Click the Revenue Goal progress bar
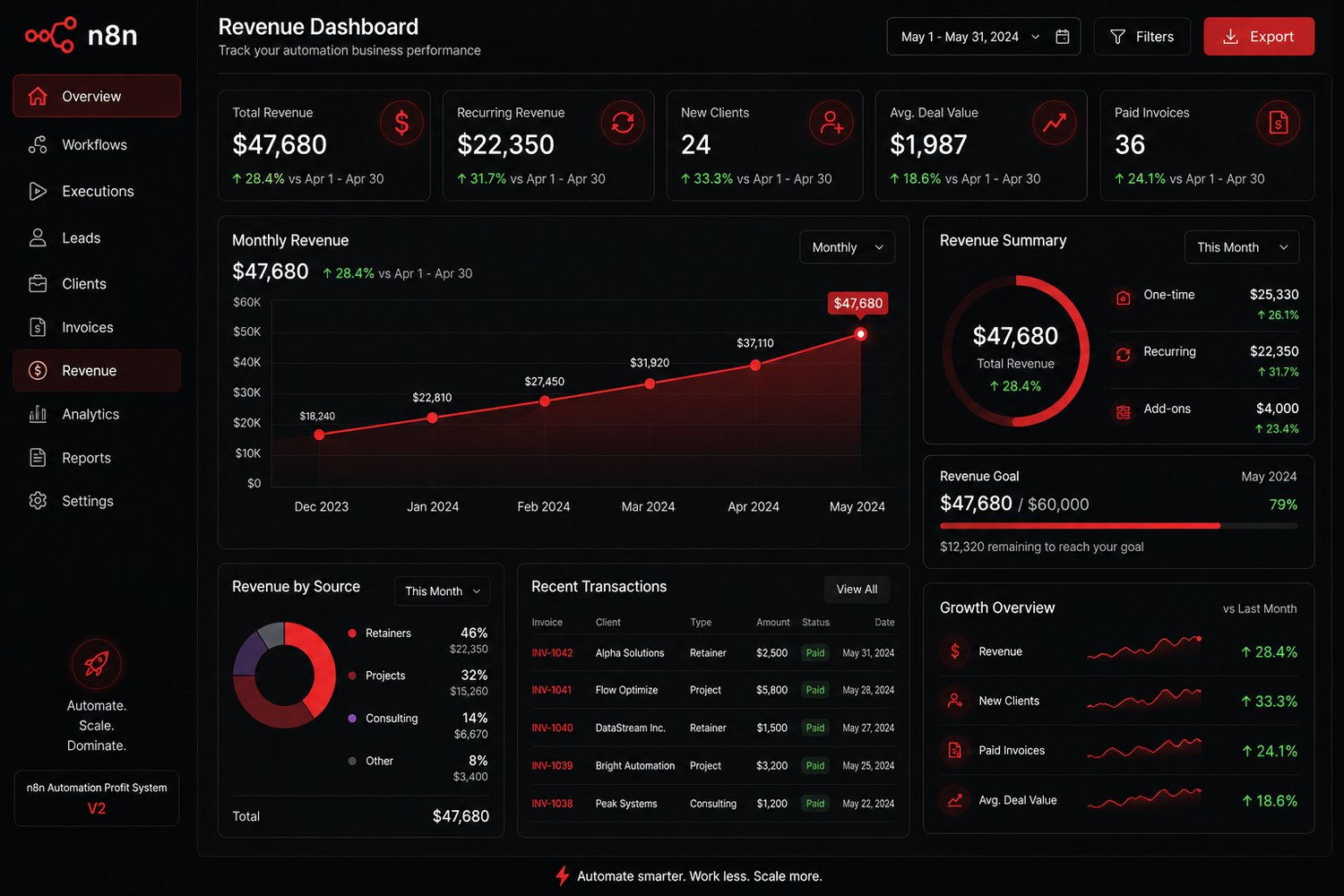 point(1118,526)
